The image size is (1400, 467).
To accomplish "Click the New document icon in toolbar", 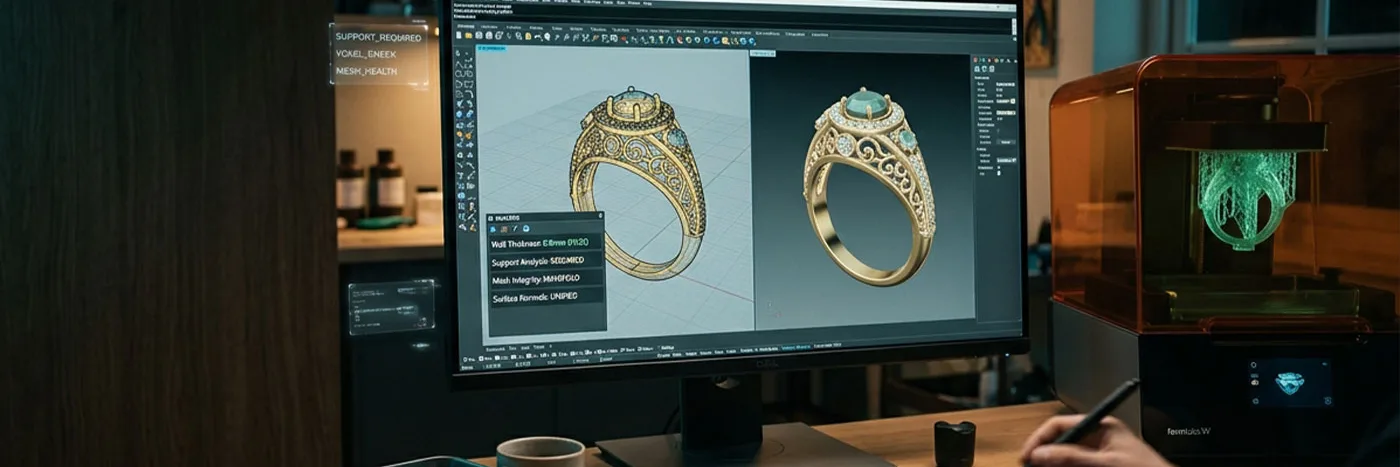I will (458, 36).
